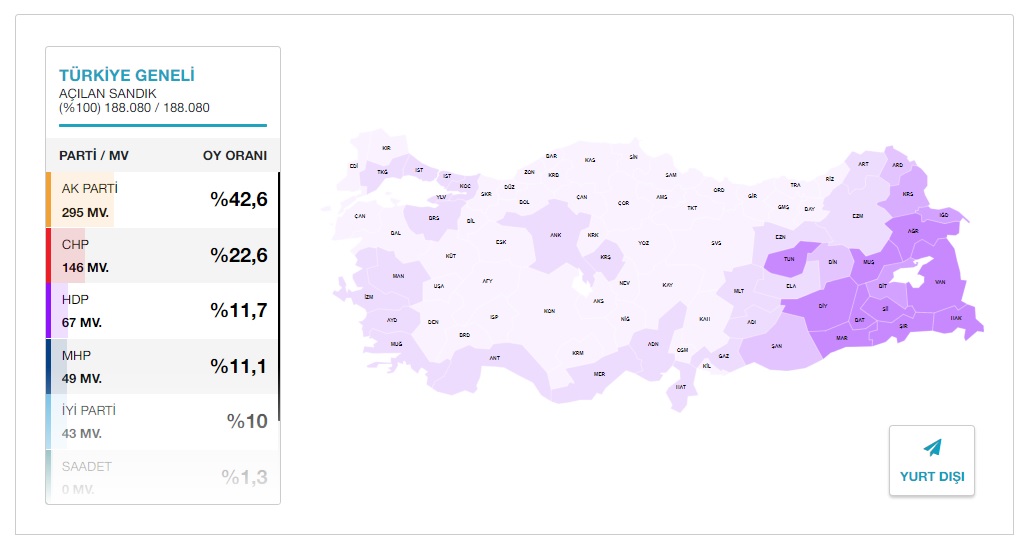Click Ankara province (ANK) on map

point(554,235)
